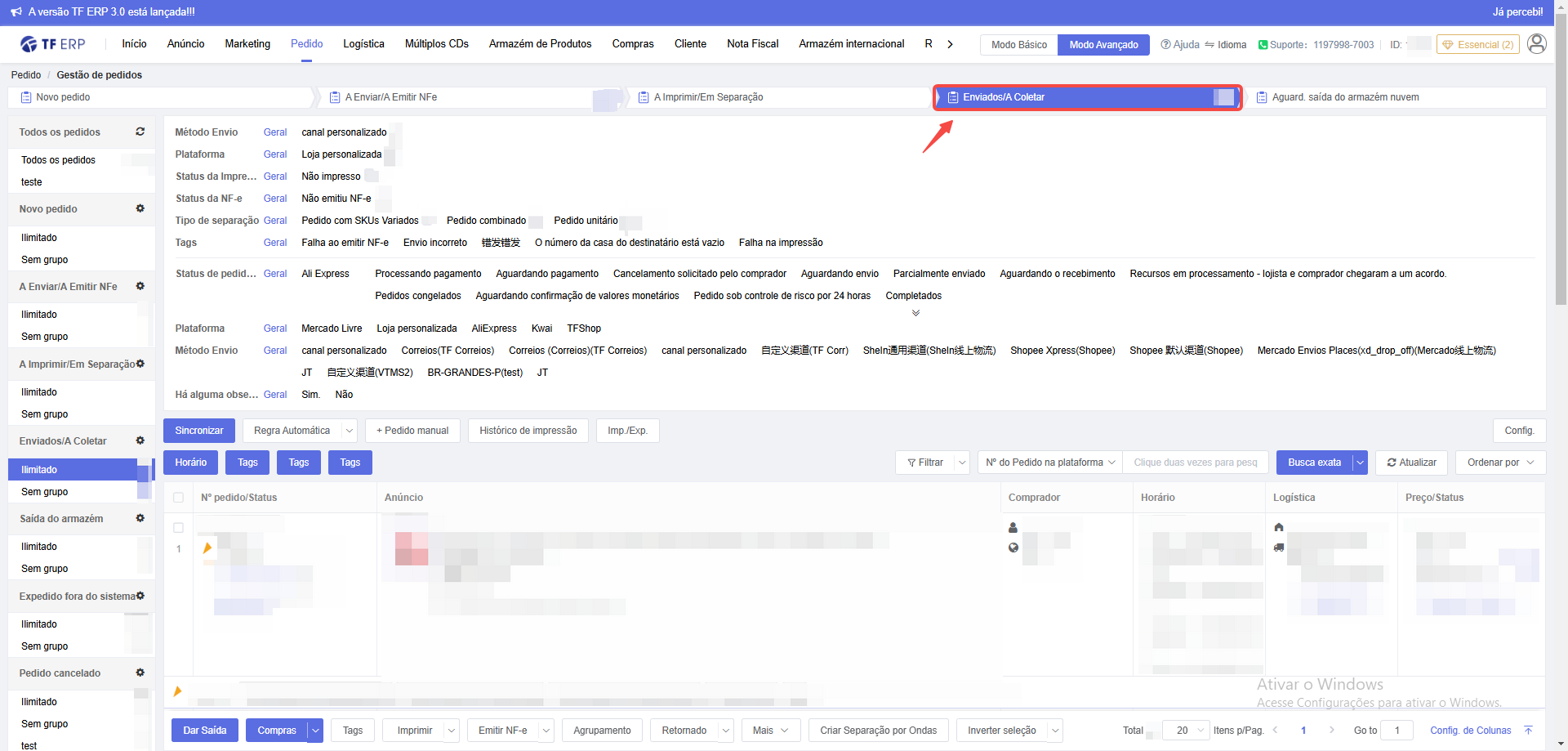Open Nº do Pedido na plataforma selector
Screen dimensions: 1568x751
(x=1049, y=463)
